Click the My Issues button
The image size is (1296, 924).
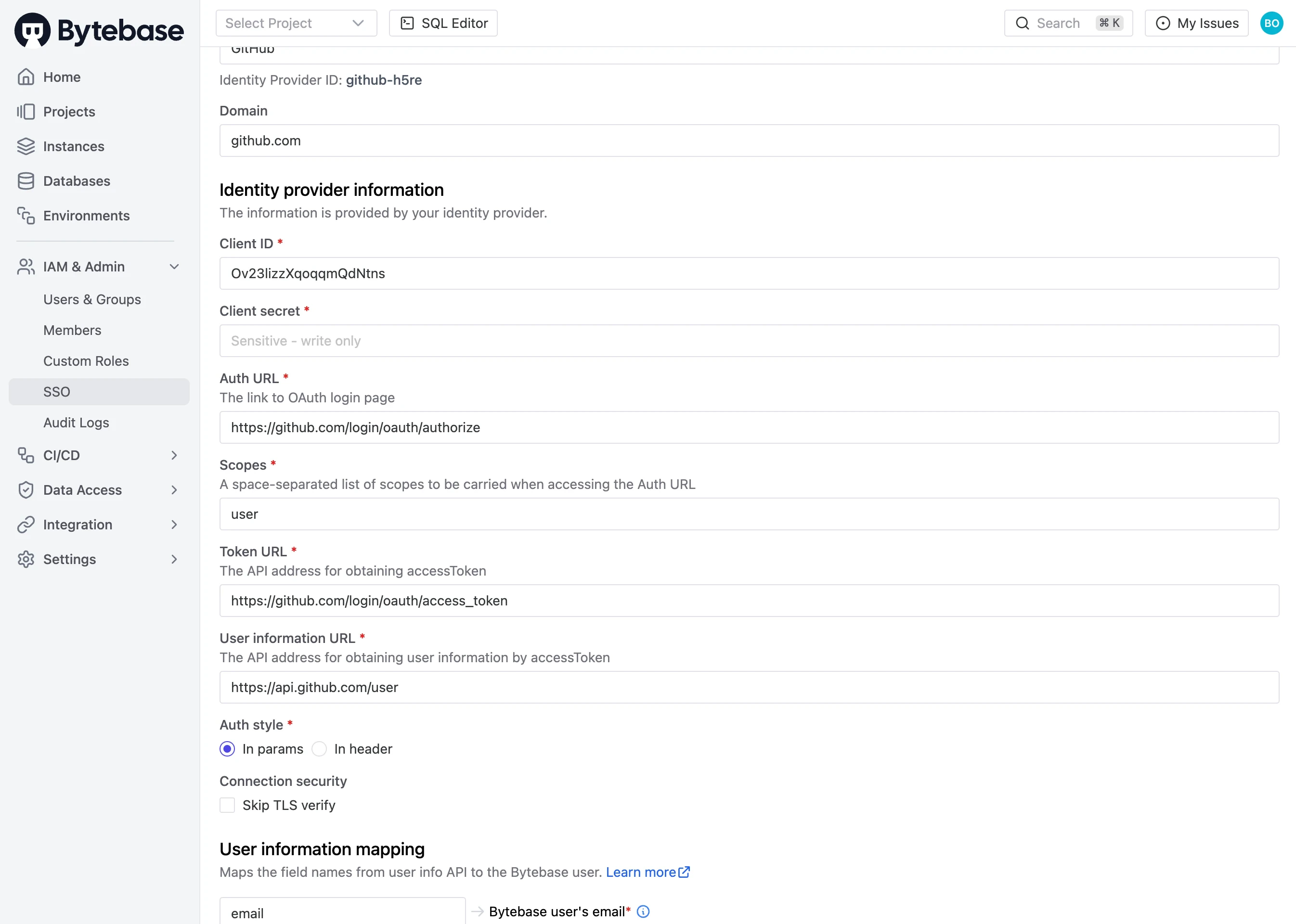[x=1196, y=23]
